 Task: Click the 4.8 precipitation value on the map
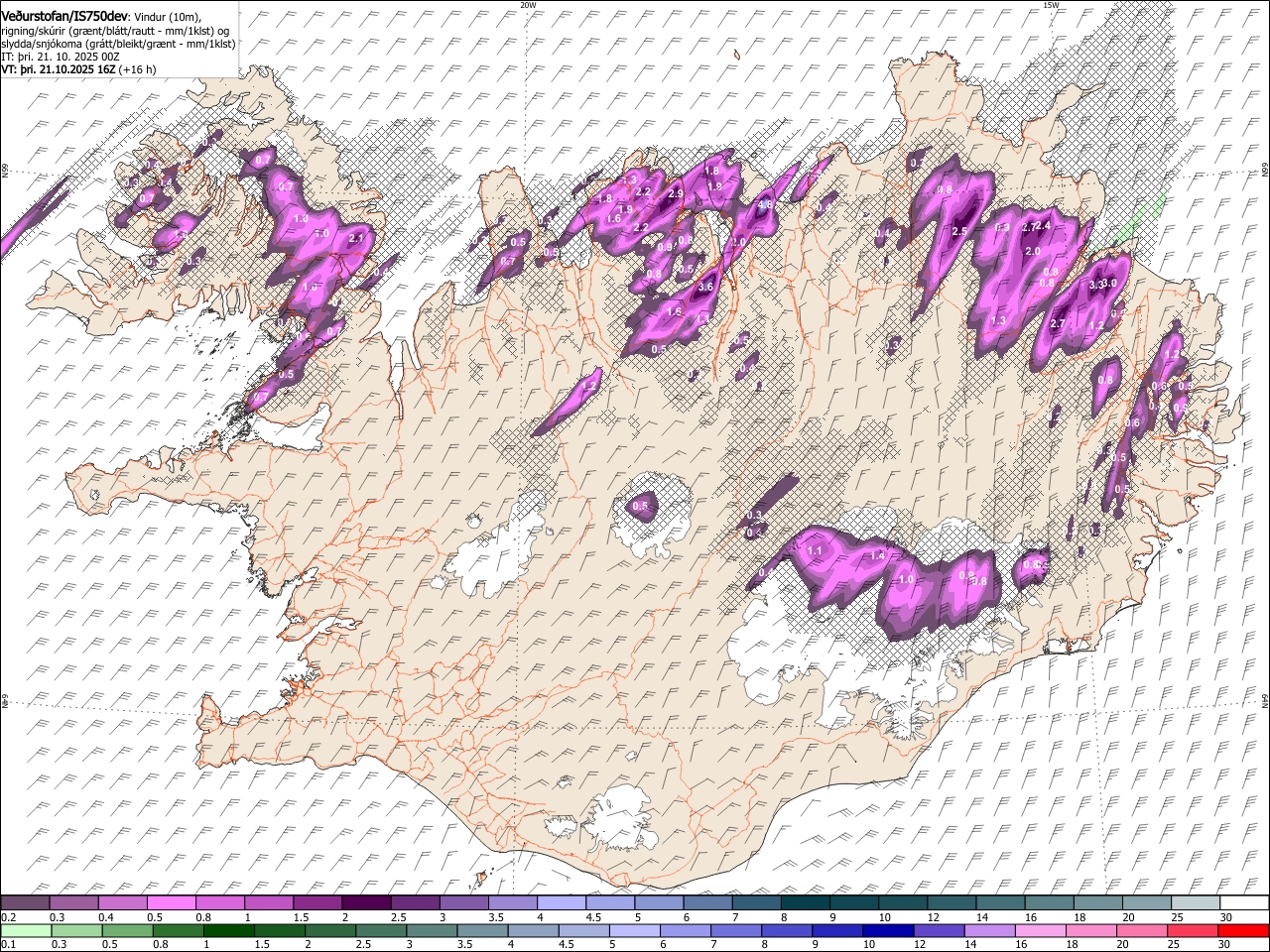coord(765,204)
